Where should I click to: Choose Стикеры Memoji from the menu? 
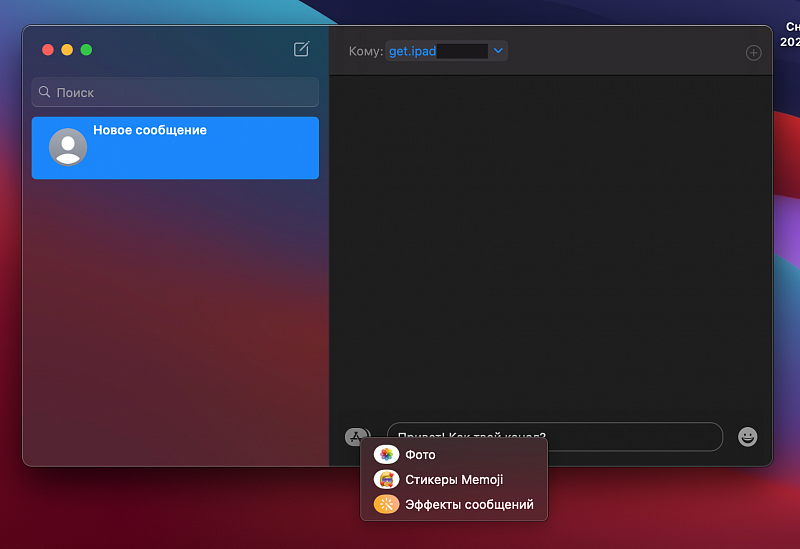click(454, 479)
